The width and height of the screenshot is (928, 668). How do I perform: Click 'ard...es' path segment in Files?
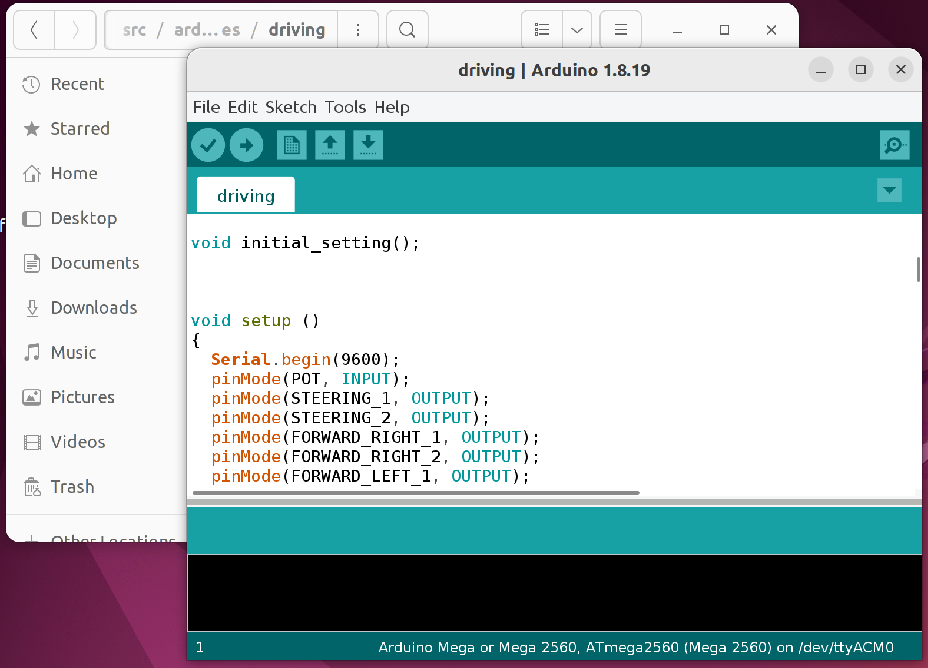pos(207,30)
